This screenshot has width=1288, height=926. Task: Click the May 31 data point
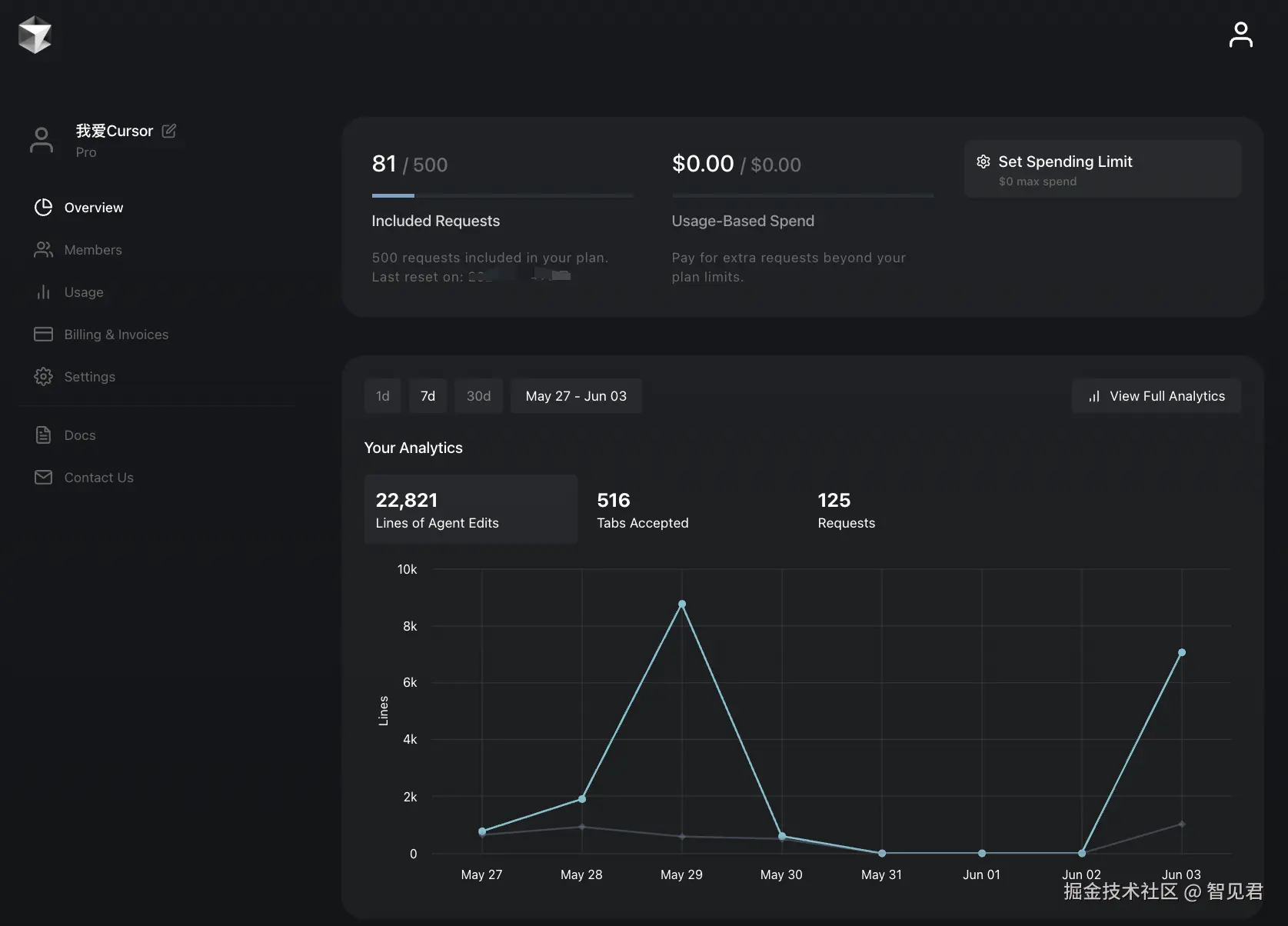tap(882, 853)
